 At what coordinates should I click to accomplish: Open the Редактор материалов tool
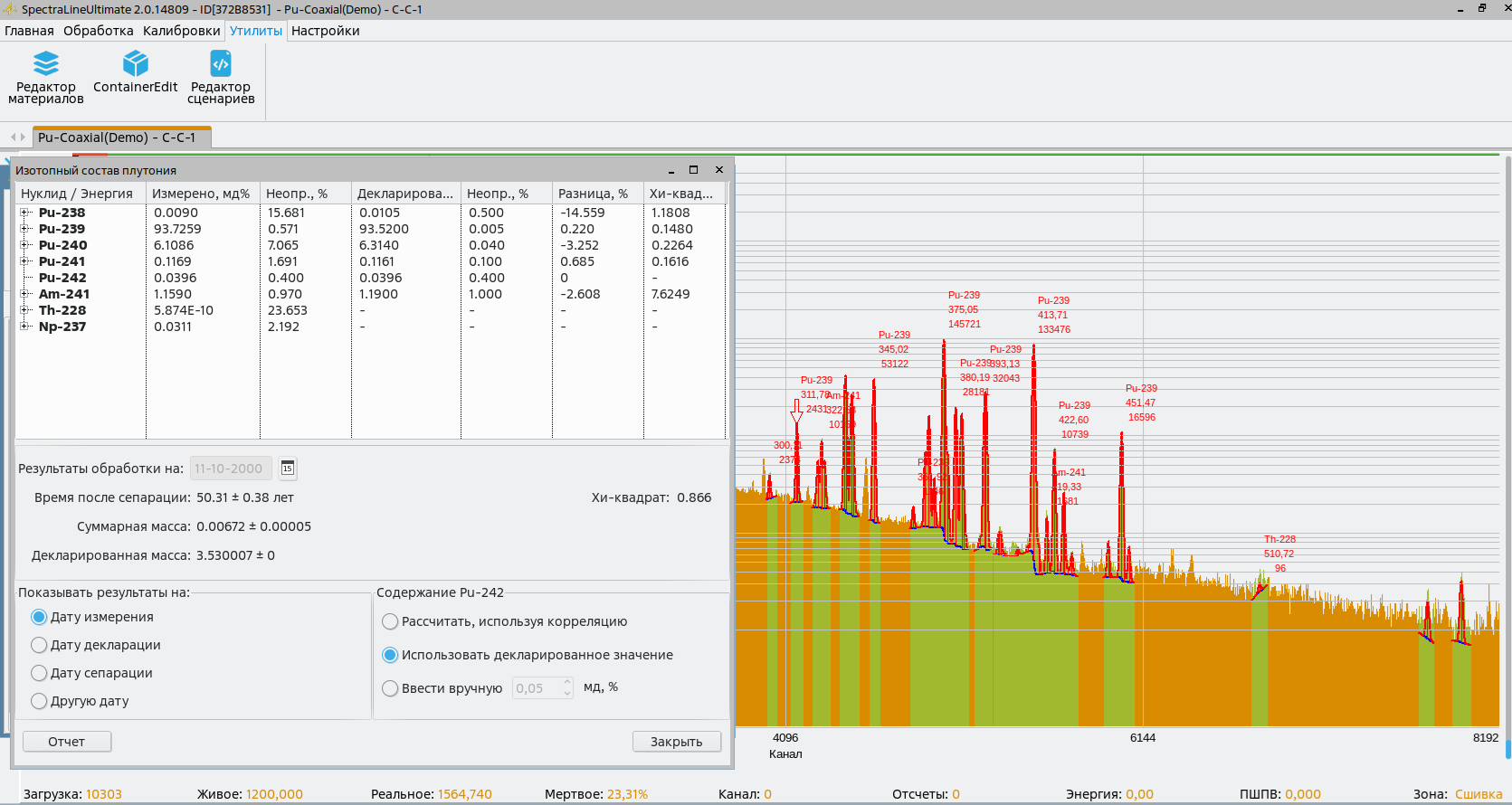click(x=45, y=77)
